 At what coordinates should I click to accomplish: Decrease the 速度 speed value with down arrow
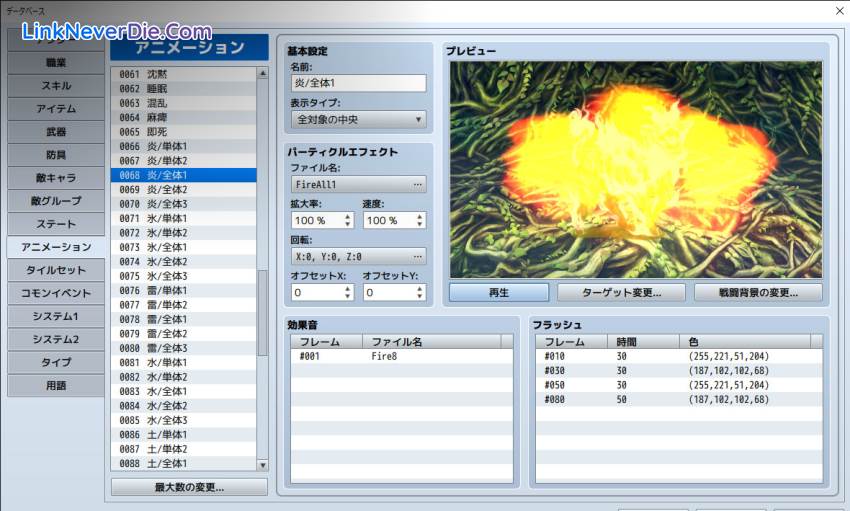419,224
